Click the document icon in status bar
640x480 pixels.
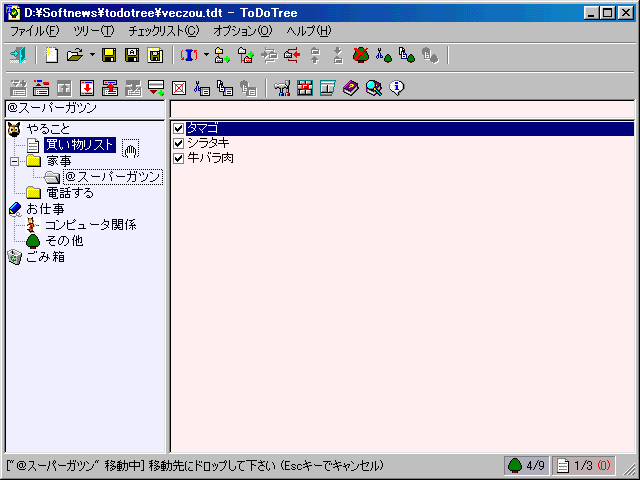pos(563,465)
